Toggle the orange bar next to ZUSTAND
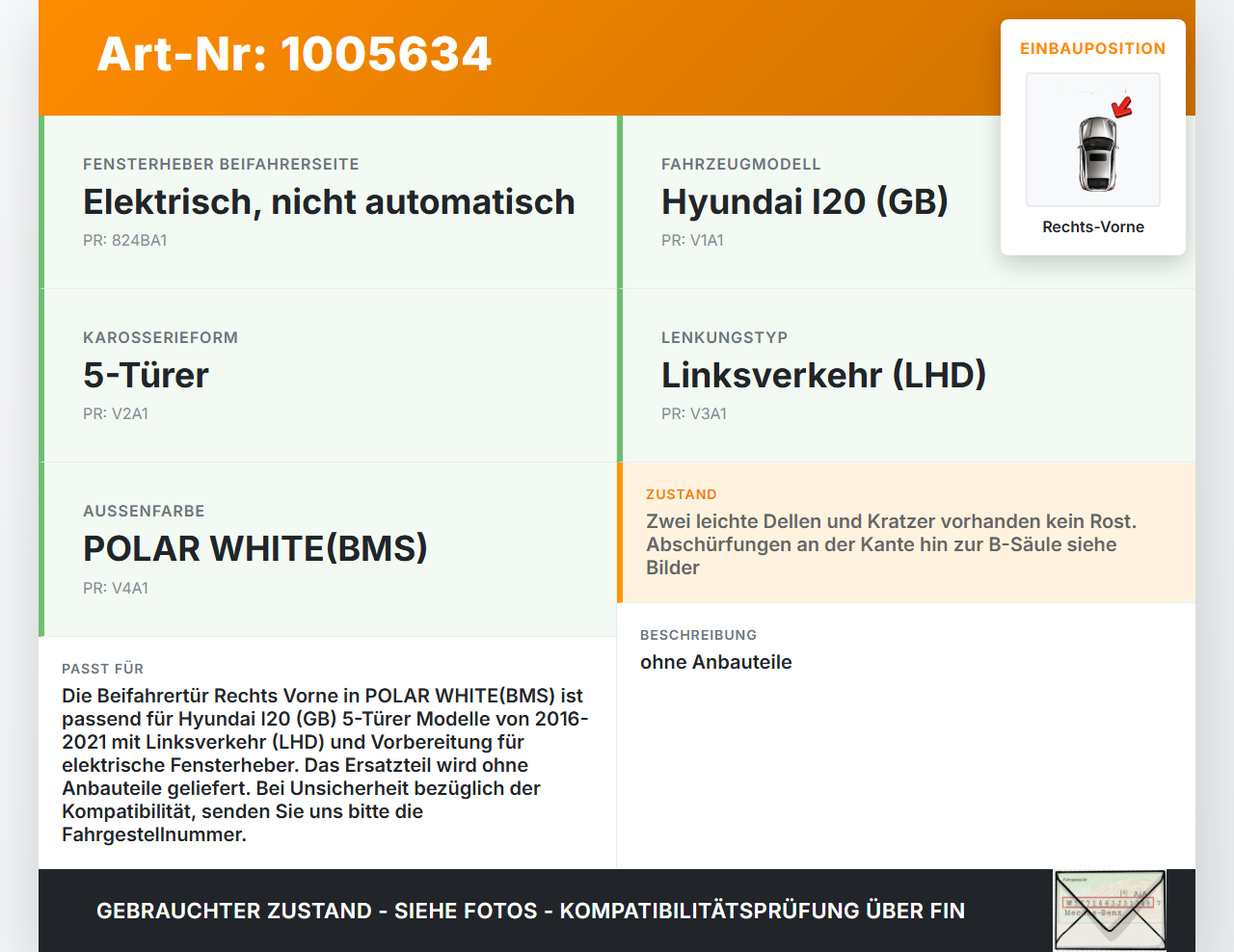 pyautogui.click(x=619, y=532)
